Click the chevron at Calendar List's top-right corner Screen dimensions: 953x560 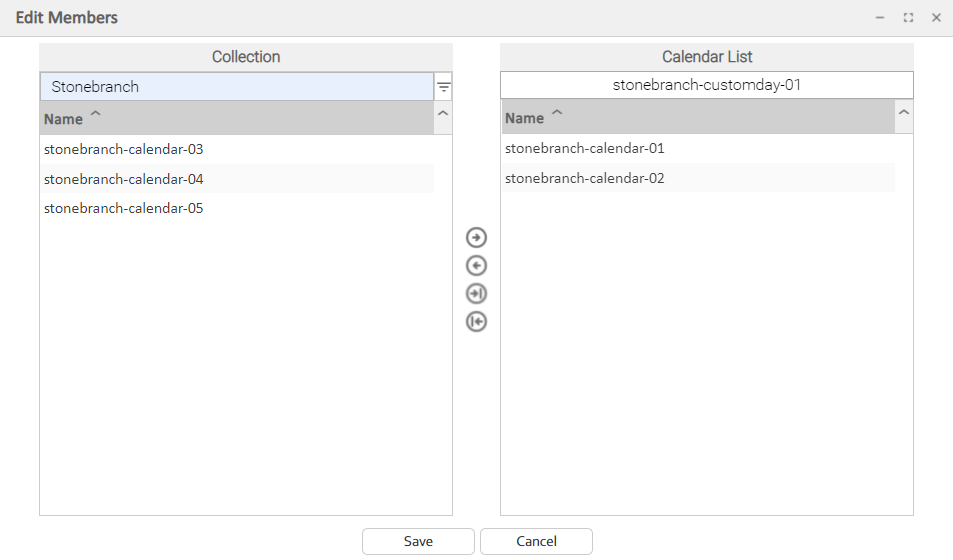904,115
